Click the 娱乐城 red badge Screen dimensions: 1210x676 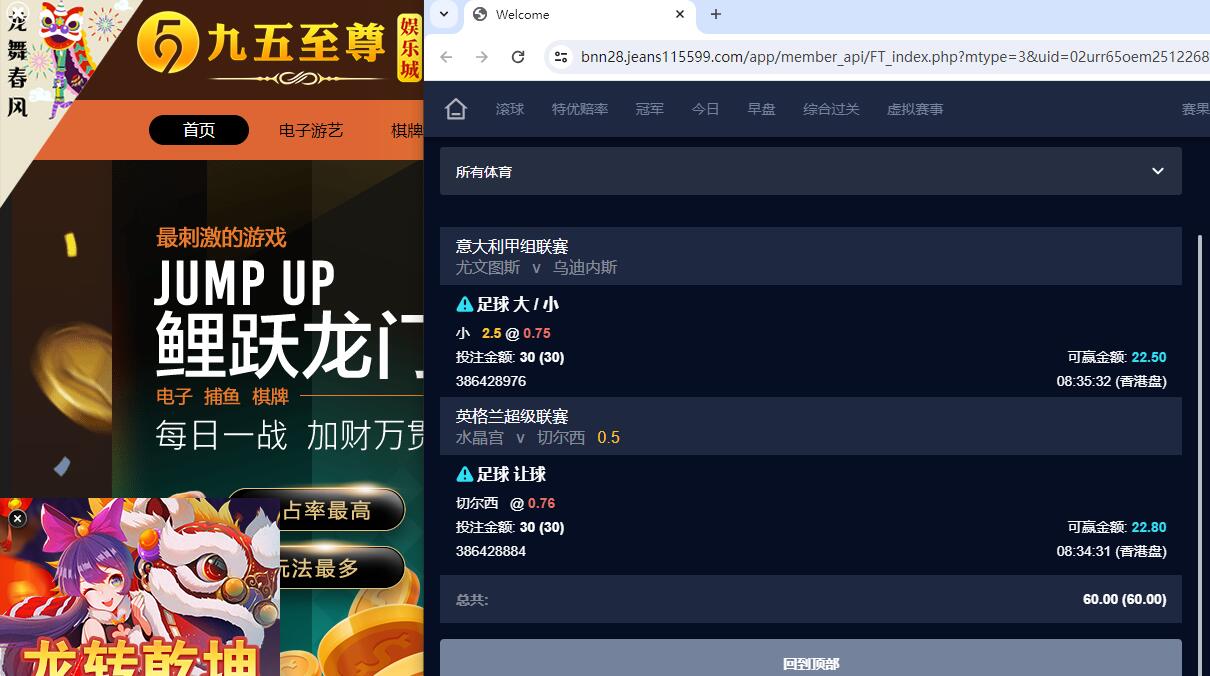tap(409, 47)
